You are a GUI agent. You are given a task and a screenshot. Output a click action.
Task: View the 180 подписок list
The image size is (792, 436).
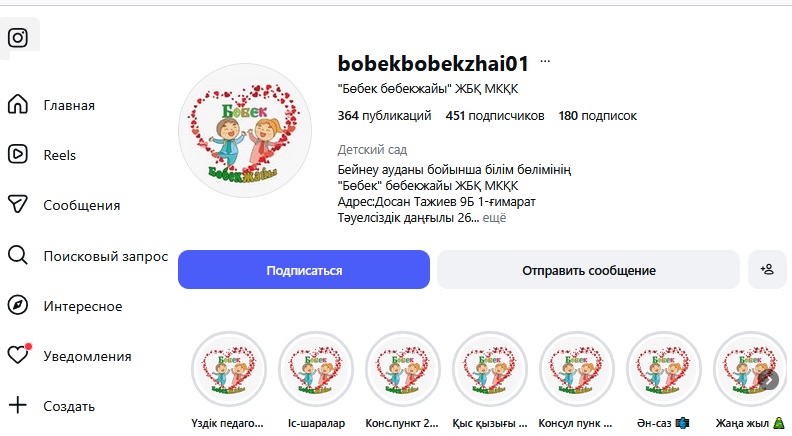coord(598,116)
